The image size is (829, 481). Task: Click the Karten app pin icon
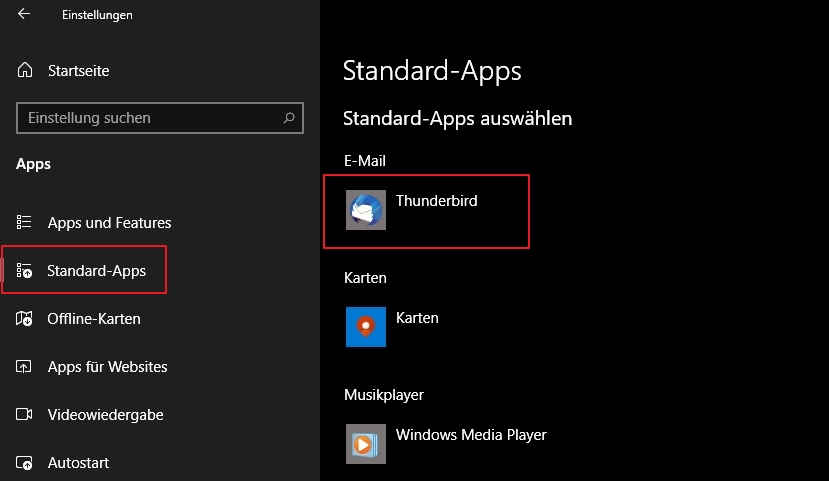(x=365, y=327)
